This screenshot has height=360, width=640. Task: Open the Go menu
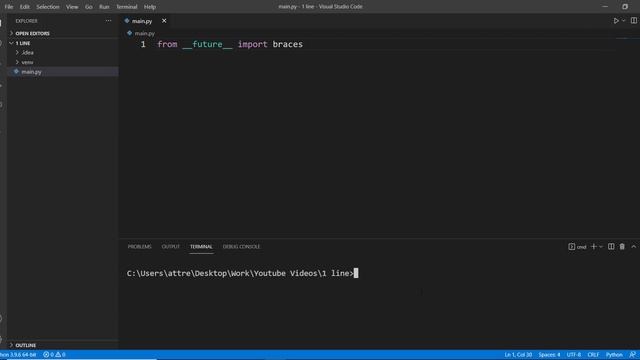click(x=89, y=7)
